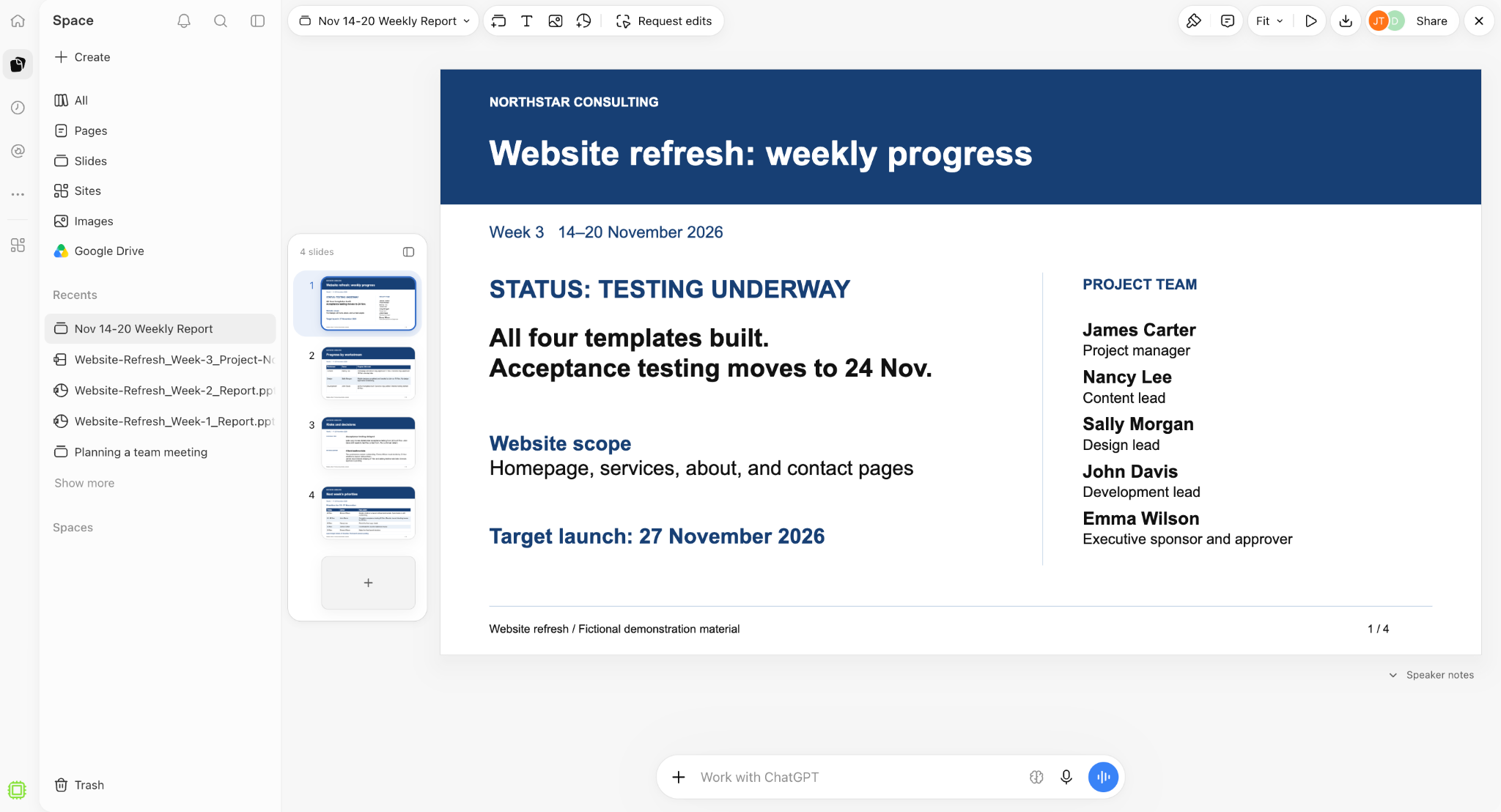Insert an image from the toolbar
Screen dimensions: 1501x812
pyautogui.click(x=556, y=21)
